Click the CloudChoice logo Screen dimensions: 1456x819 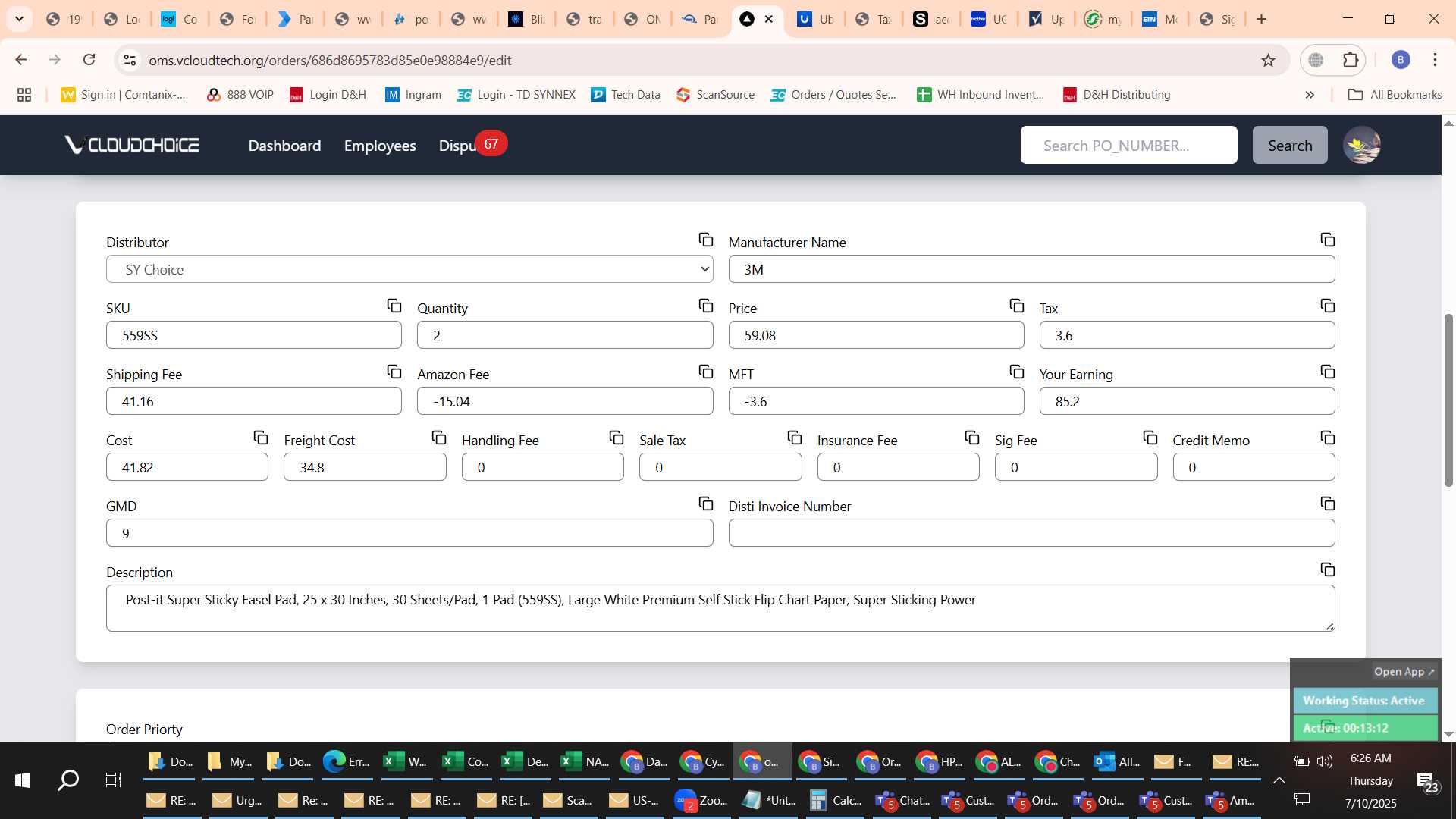pos(132,145)
